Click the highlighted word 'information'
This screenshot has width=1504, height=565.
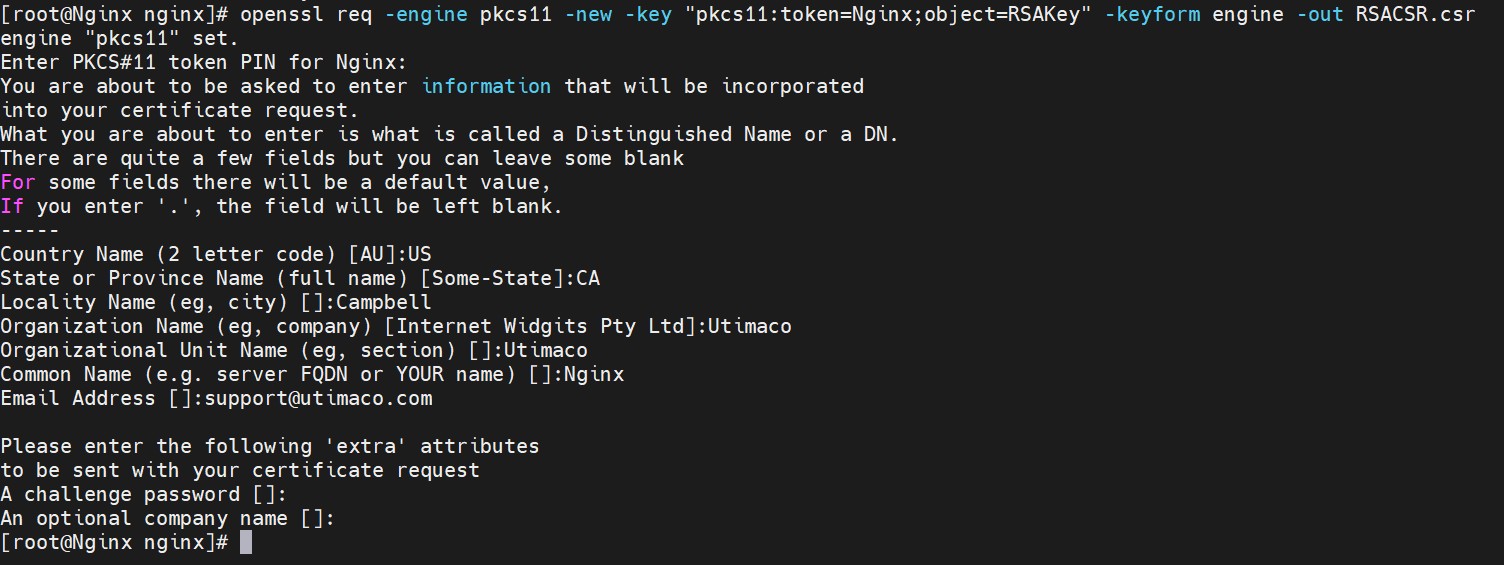click(x=487, y=87)
